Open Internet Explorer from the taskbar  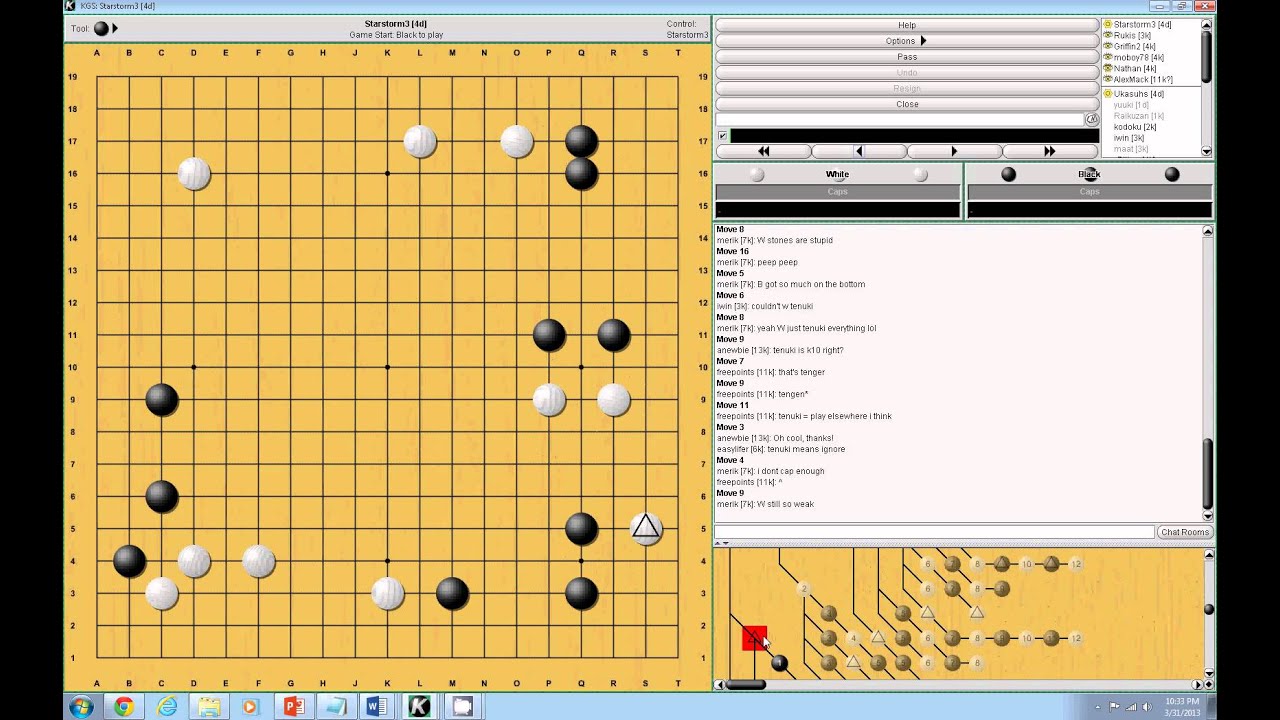click(x=166, y=707)
